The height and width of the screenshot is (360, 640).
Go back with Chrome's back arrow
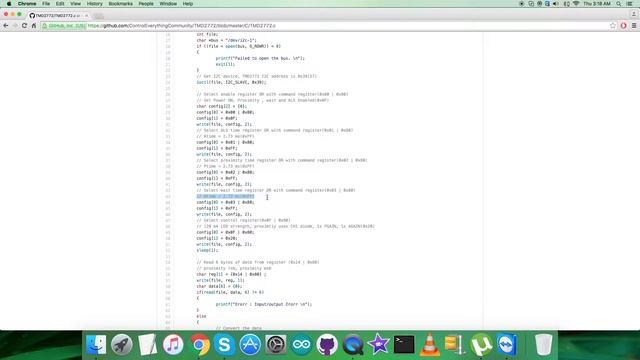(6, 26)
